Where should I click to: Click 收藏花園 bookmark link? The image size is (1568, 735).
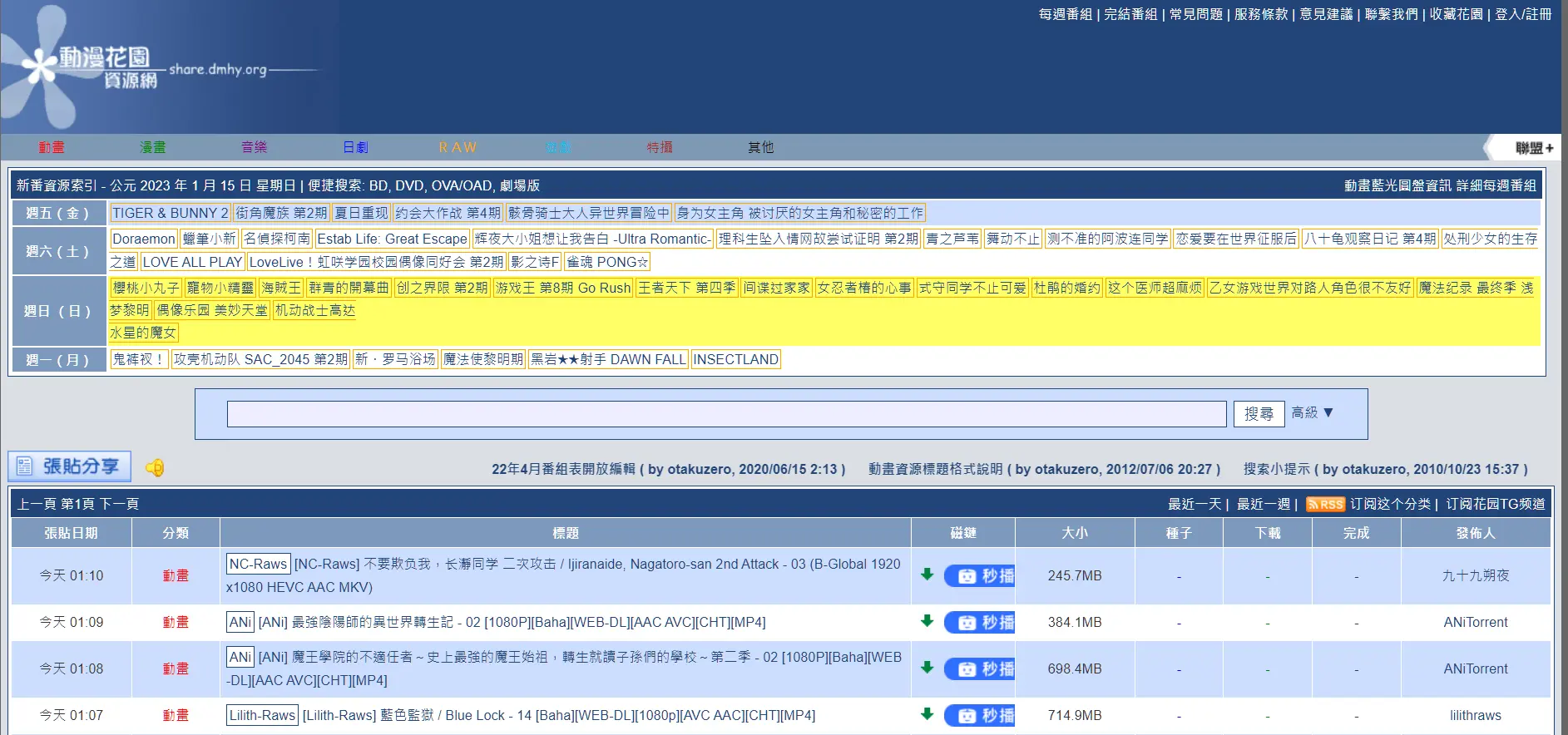(1457, 14)
